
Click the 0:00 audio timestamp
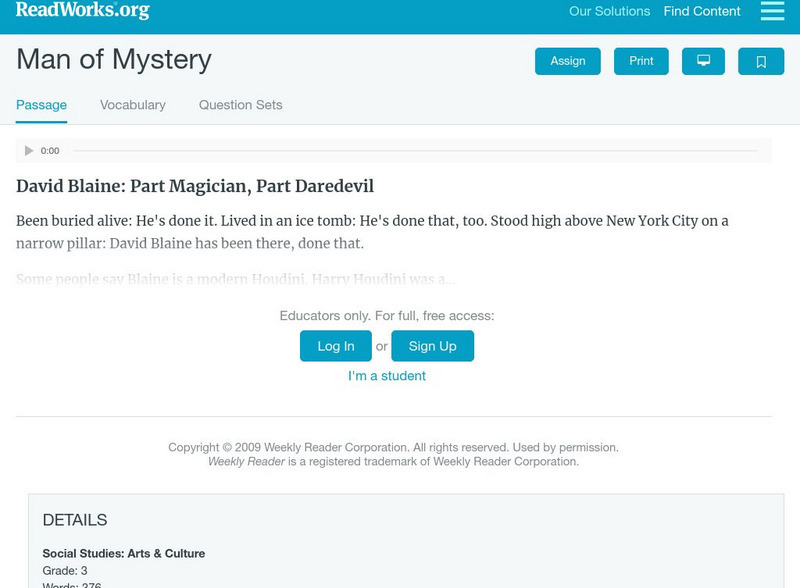(x=48, y=151)
